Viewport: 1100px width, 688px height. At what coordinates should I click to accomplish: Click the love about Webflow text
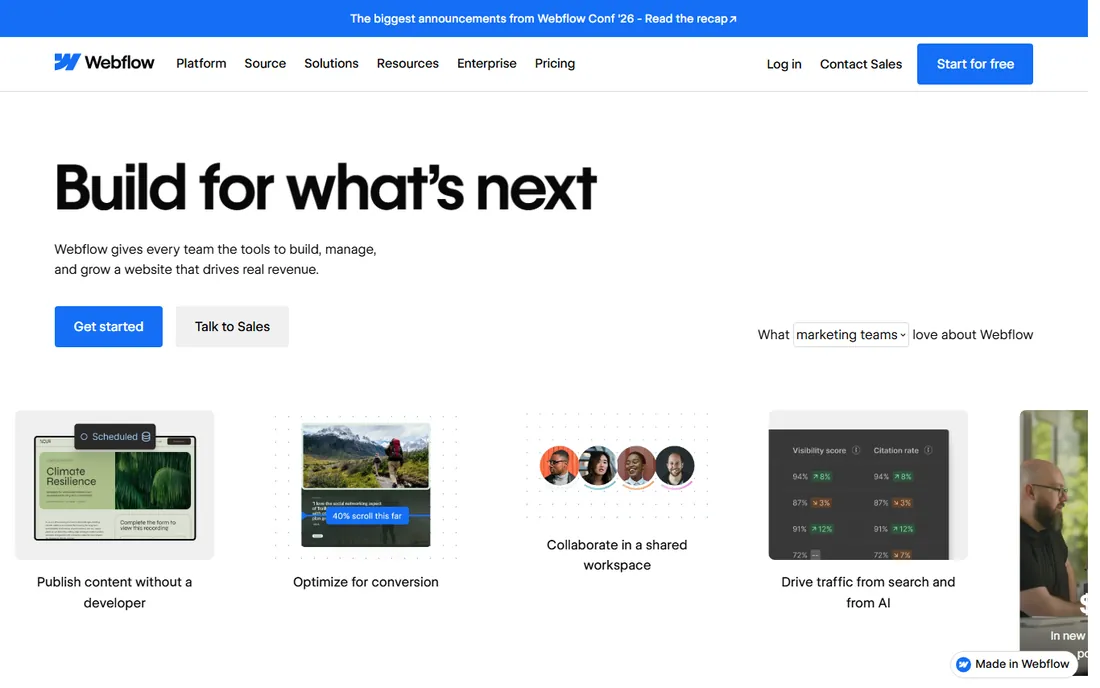(x=972, y=335)
